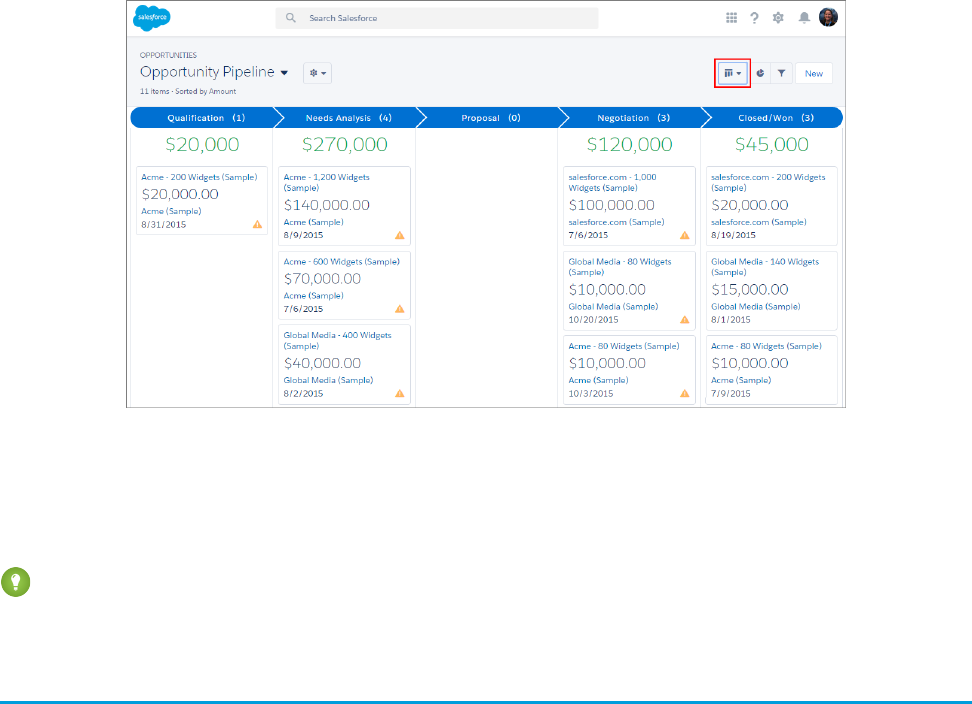Select the Closed/Won (3) stage header
972x704 pixels.
click(x=775, y=118)
